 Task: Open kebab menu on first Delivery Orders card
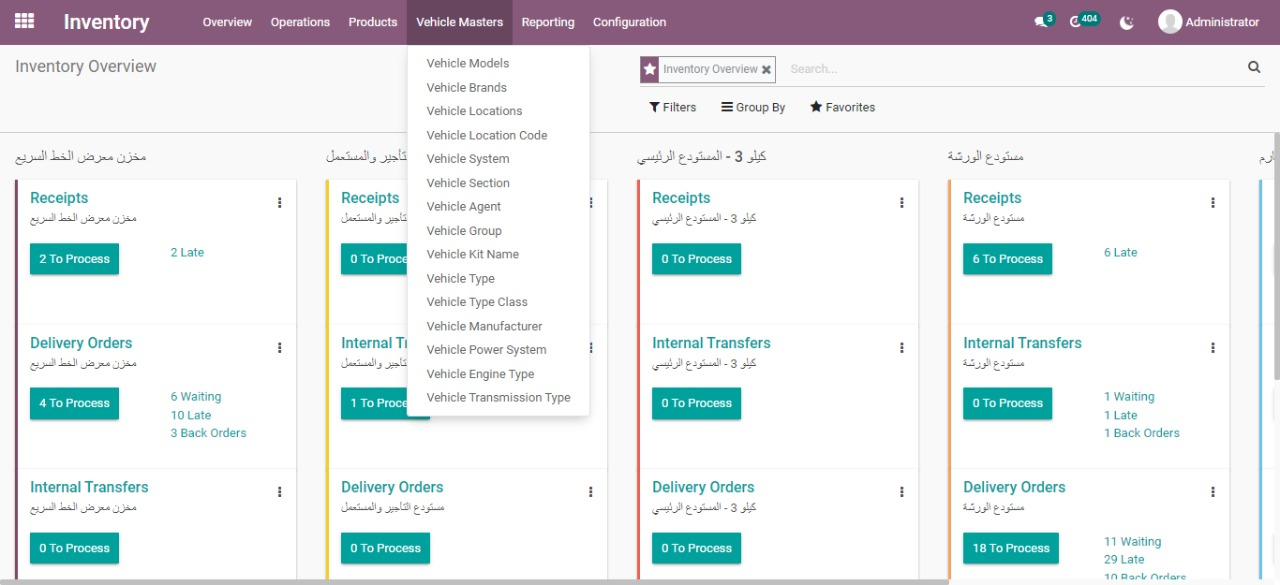click(280, 348)
